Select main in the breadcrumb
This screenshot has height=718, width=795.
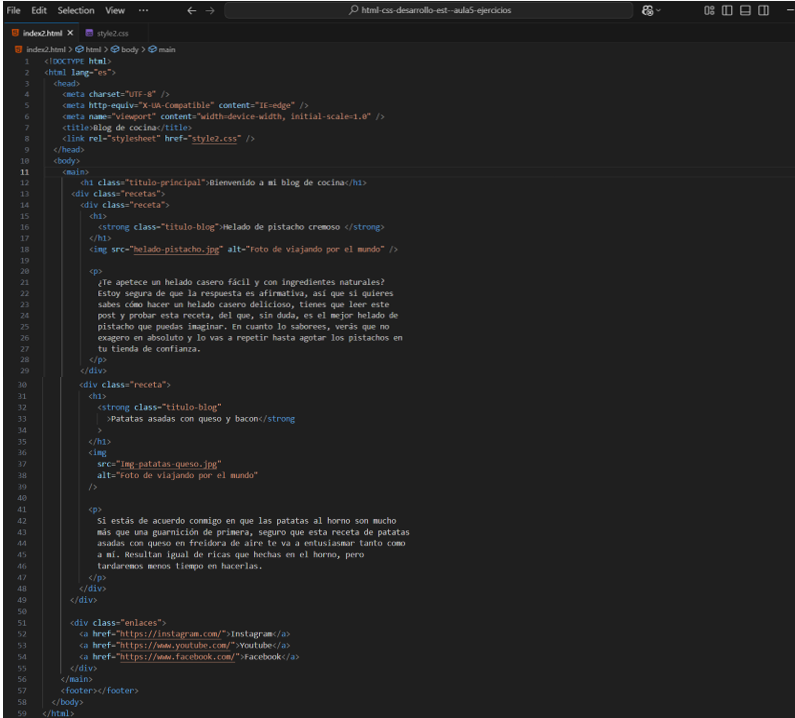coord(167,49)
